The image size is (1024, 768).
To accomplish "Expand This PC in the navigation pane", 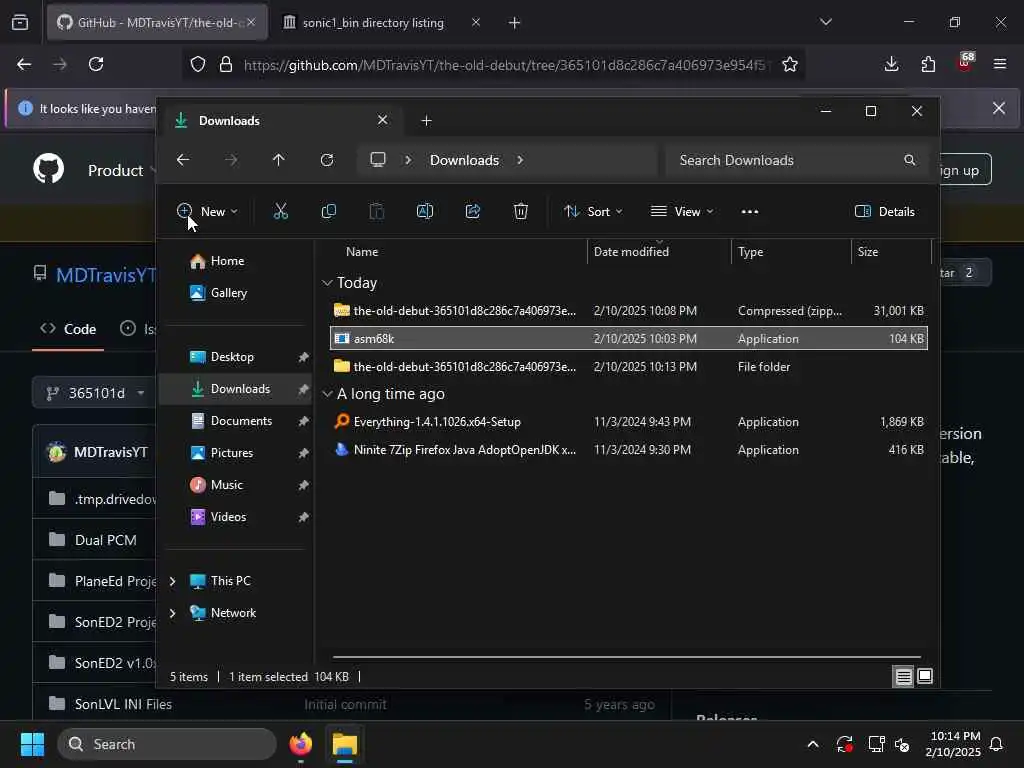I will (172, 581).
